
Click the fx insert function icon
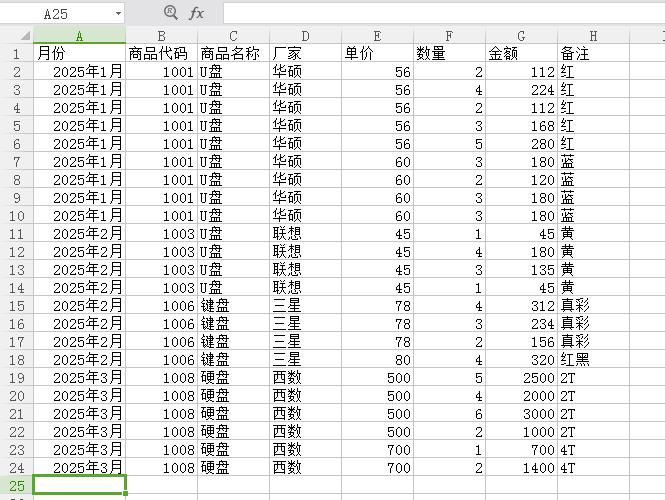[x=196, y=13]
